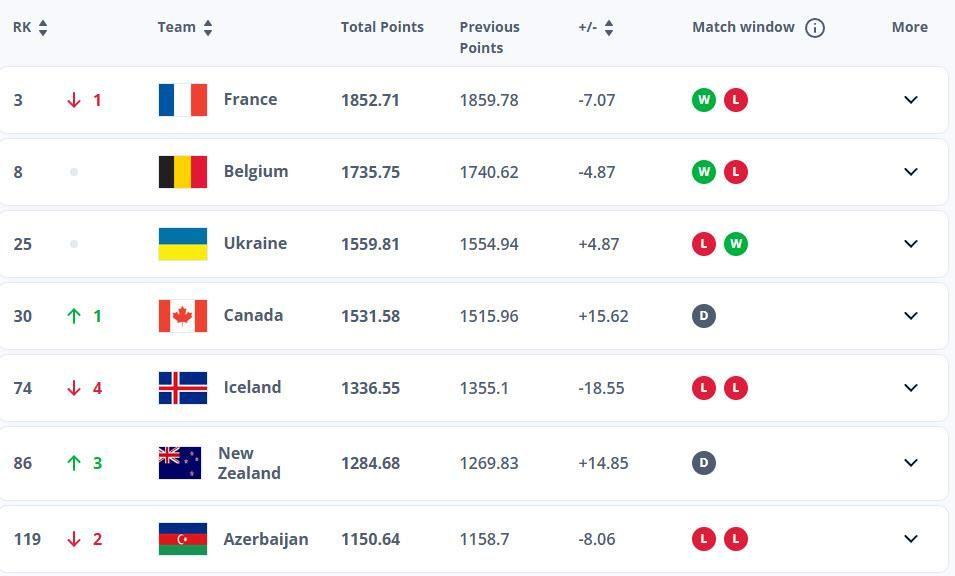955x576 pixels.
Task: Expand the Canada row chevron
Action: coord(911,316)
